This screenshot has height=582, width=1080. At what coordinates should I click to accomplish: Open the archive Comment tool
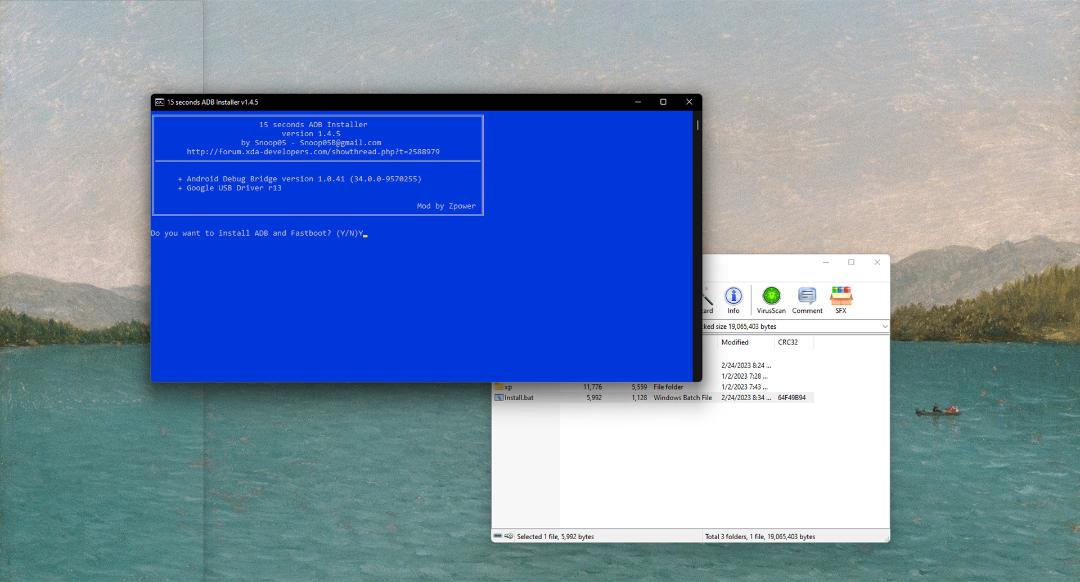807,300
